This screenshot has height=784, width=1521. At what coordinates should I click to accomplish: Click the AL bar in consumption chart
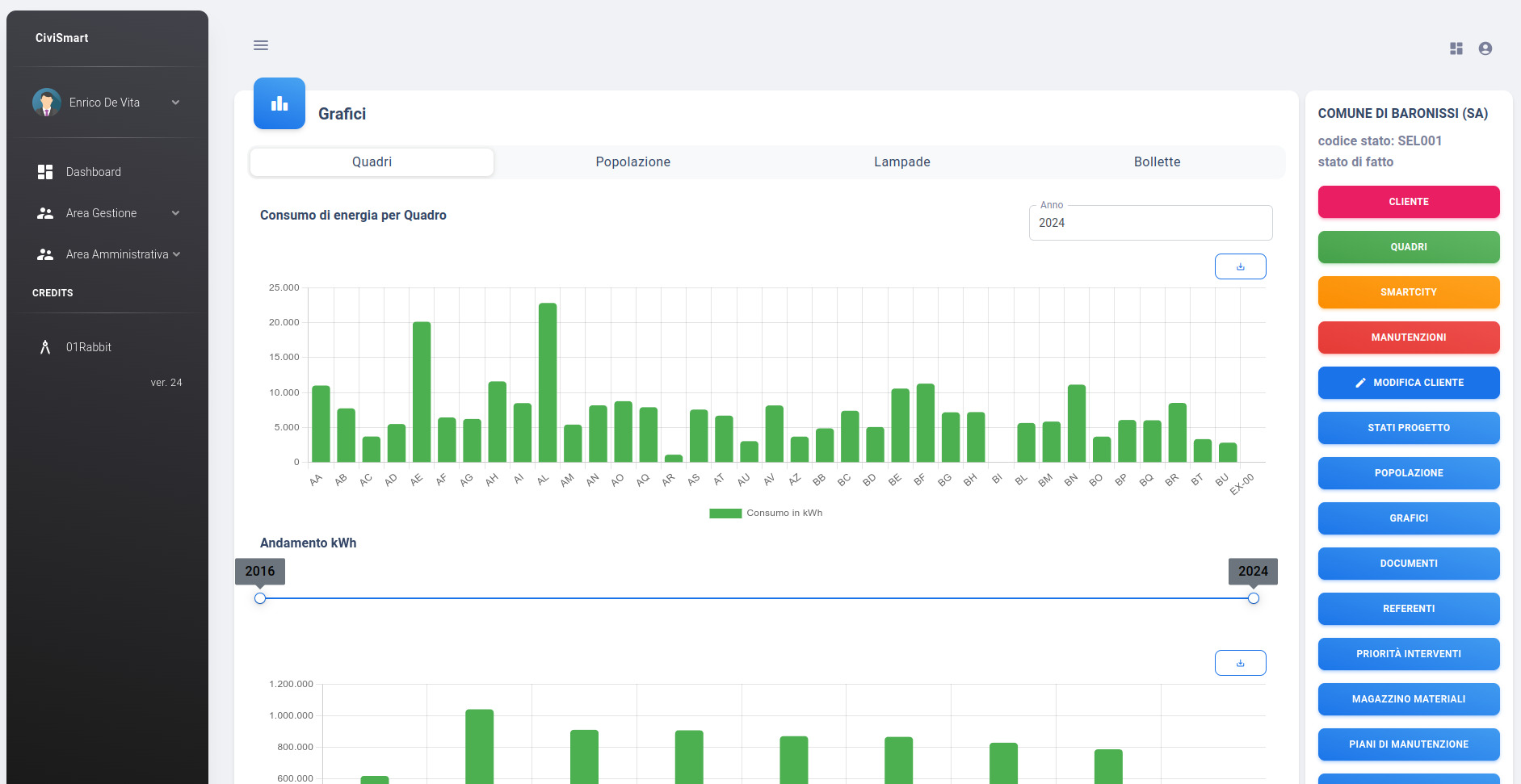pos(548,383)
